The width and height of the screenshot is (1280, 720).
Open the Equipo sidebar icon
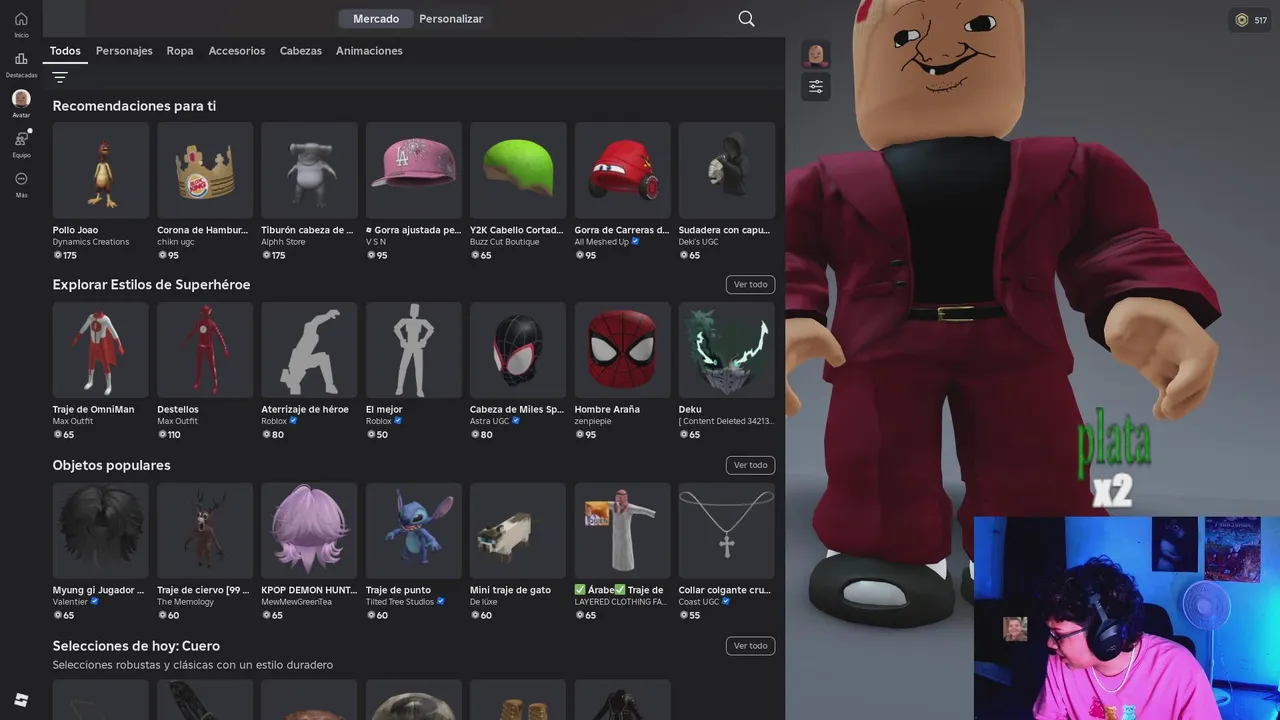coord(21,139)
